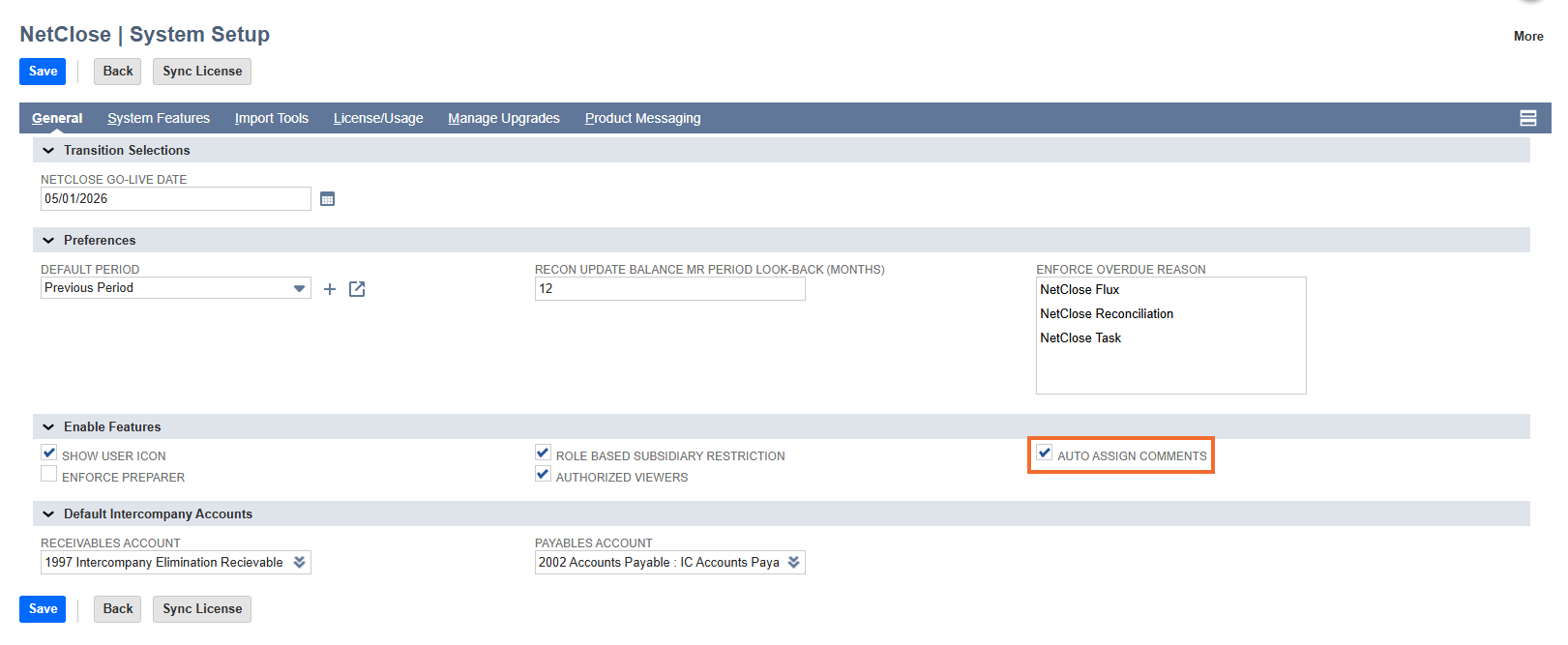Open the More menu
The image size is (1568, 645).
point(1528,37)
